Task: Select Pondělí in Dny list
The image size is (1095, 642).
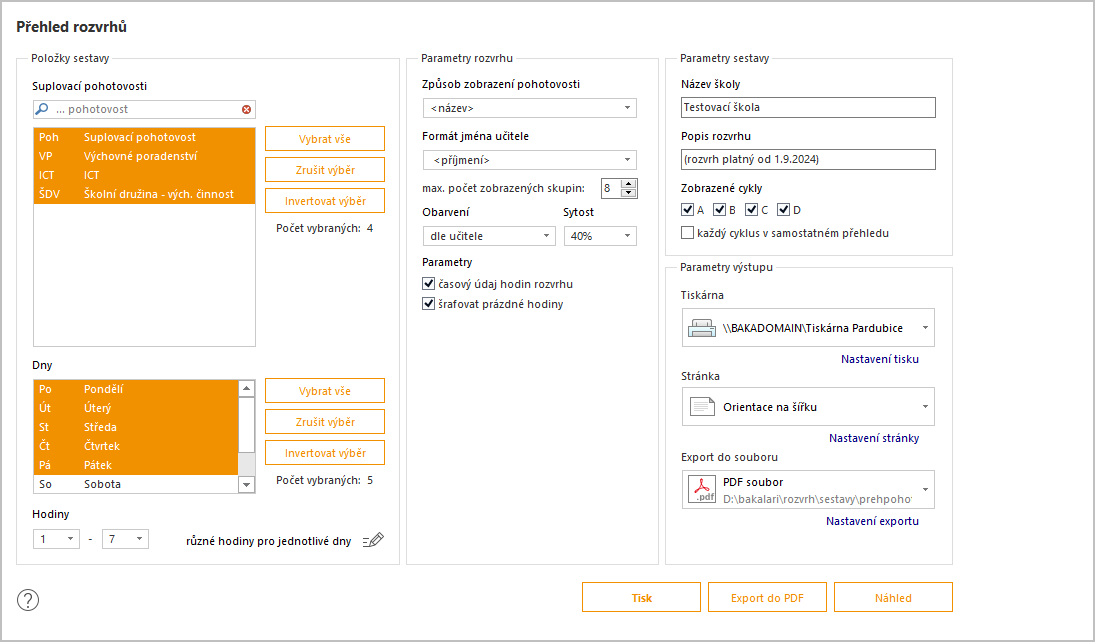Action: click(x=136, y=389)
